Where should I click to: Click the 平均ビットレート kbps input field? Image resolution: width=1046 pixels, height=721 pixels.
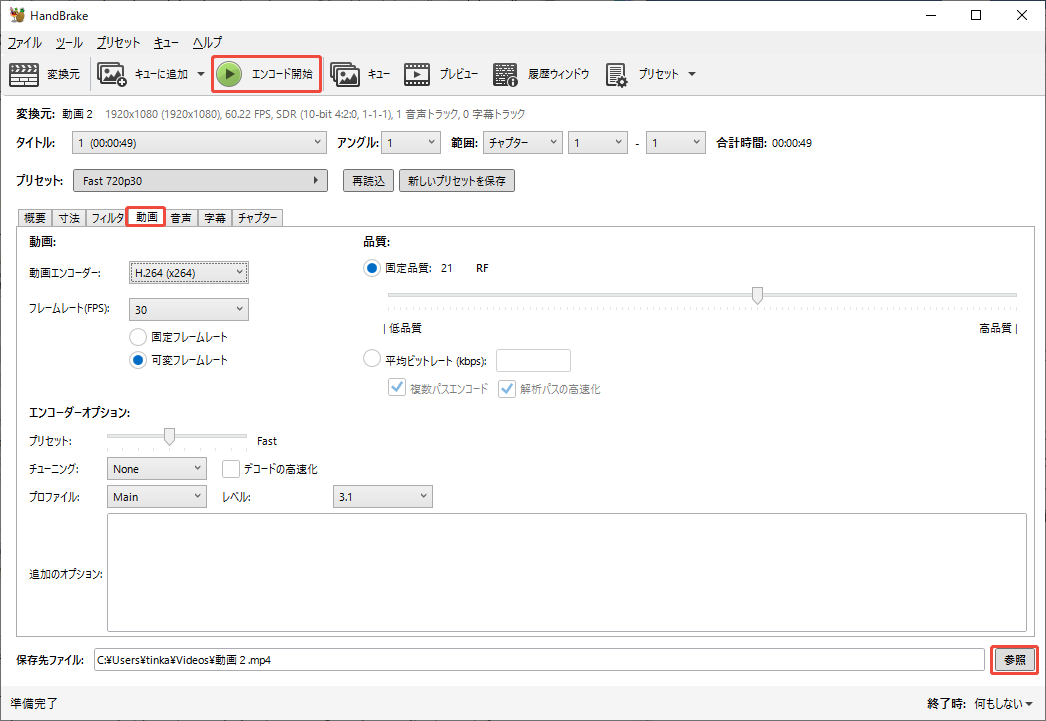click(534, 360)
